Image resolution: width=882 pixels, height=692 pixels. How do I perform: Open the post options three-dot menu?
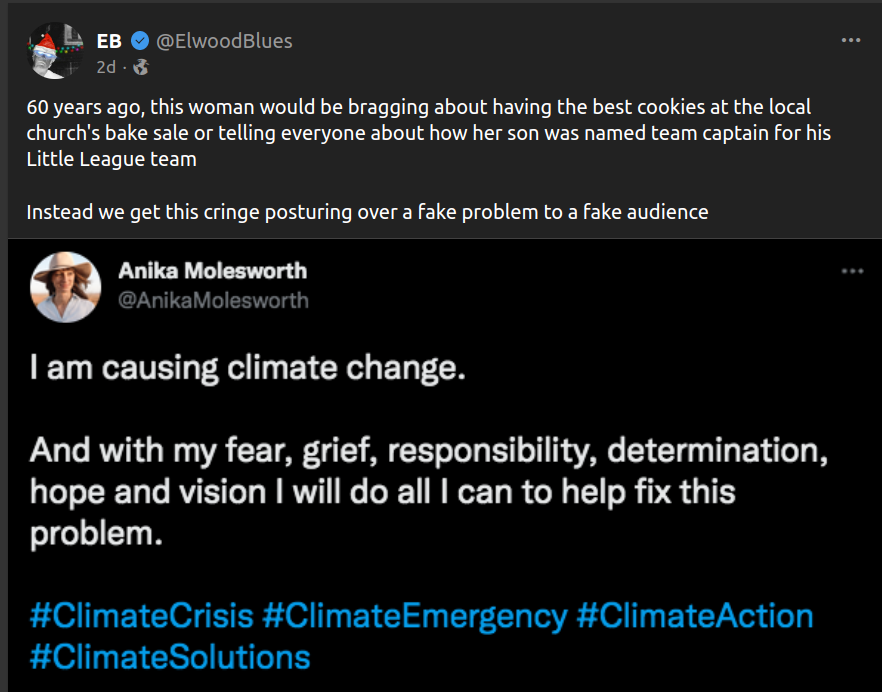pyautogui.click(x=851, y=41)
